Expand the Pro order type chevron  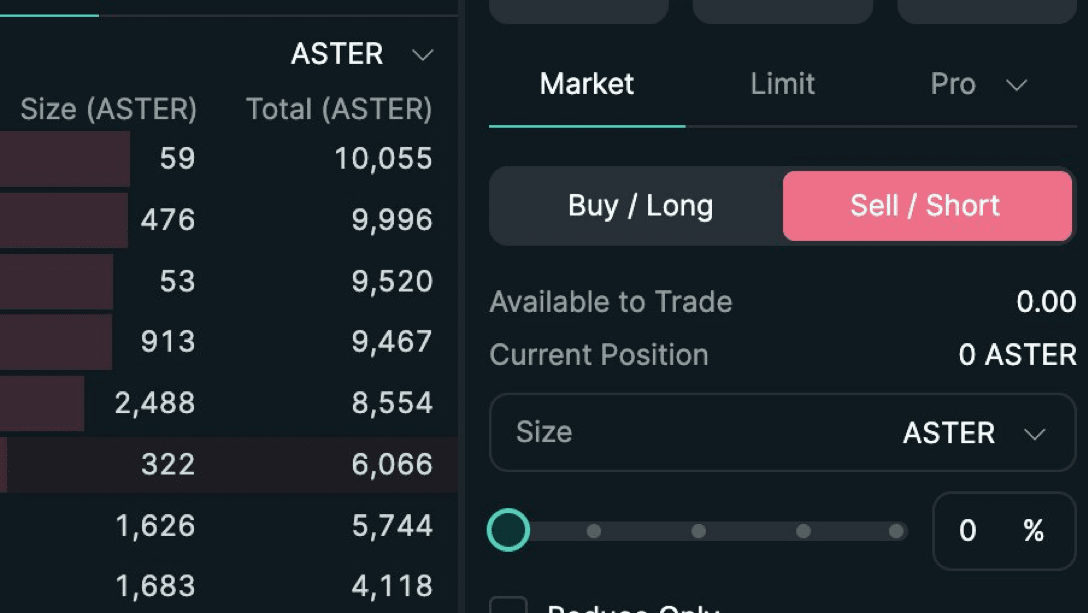pos(1017,85)
